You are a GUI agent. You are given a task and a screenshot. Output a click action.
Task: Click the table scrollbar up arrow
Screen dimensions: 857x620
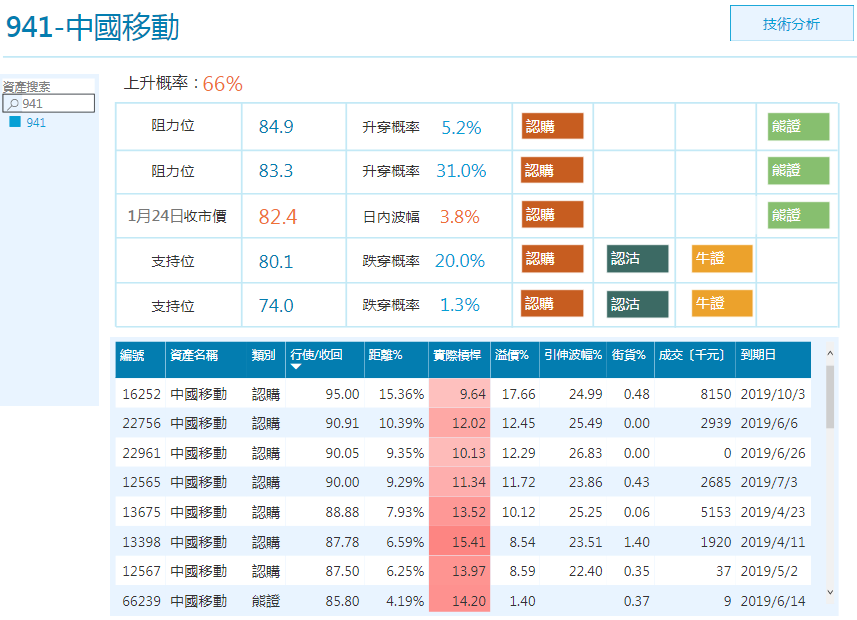click(830, 353)
